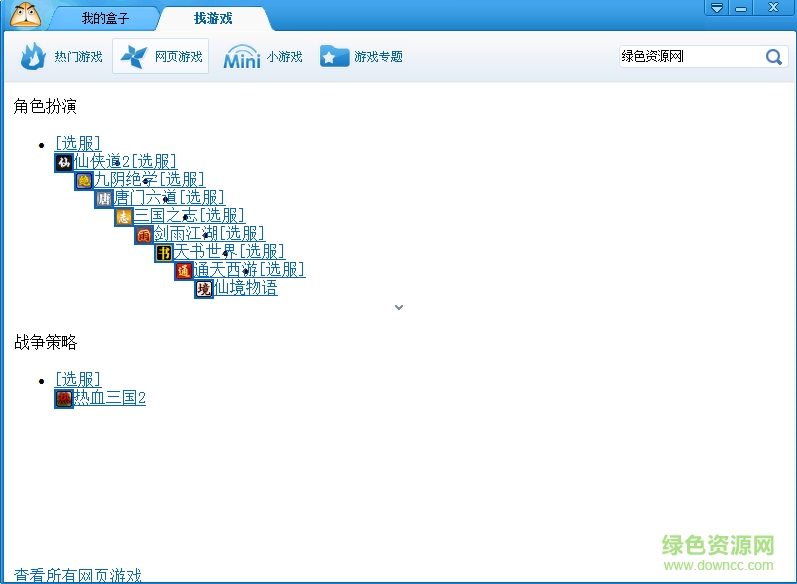The height and width of the screenshot is (584, 797).
Task: Click the 查看所有网页游戏 link
Action: [78, 575]
